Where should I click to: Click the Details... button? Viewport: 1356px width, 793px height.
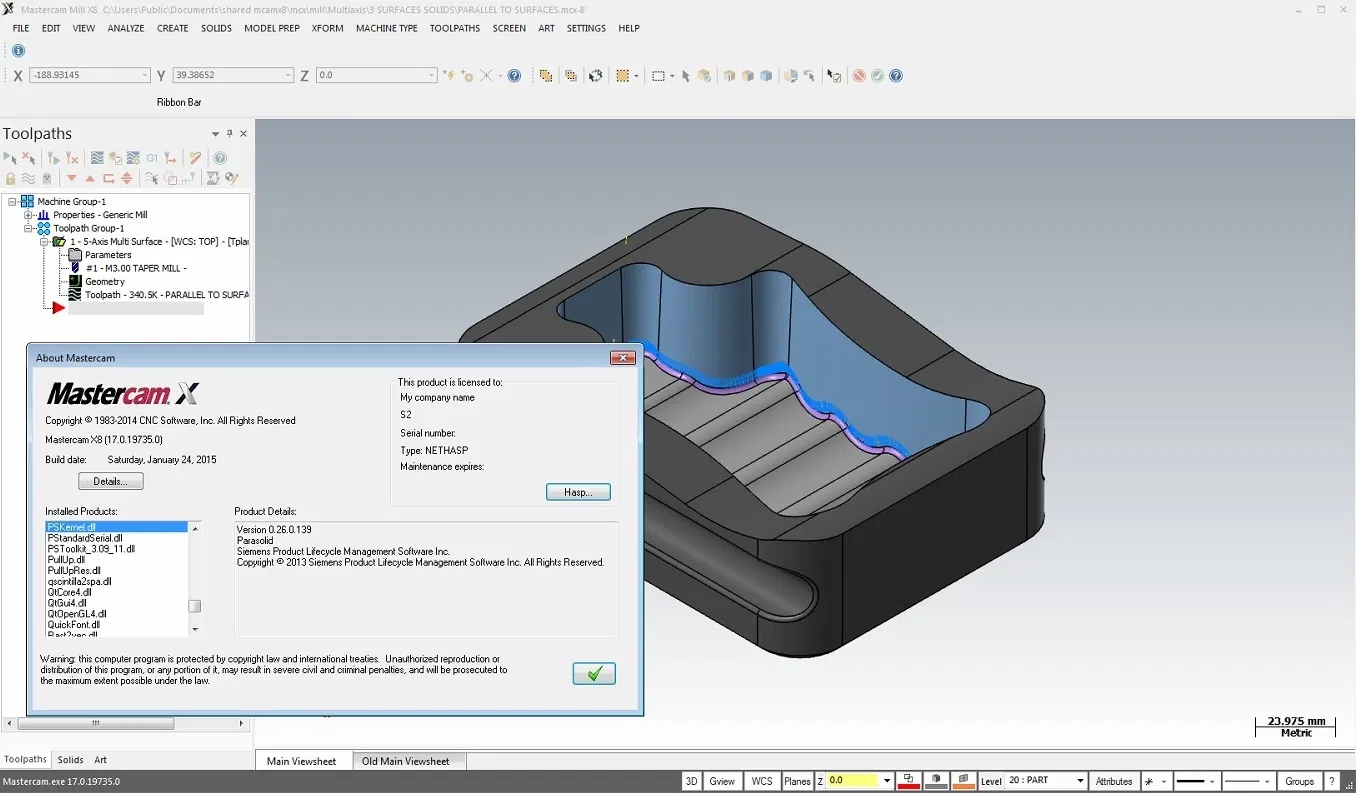click(x=110, y=481)
